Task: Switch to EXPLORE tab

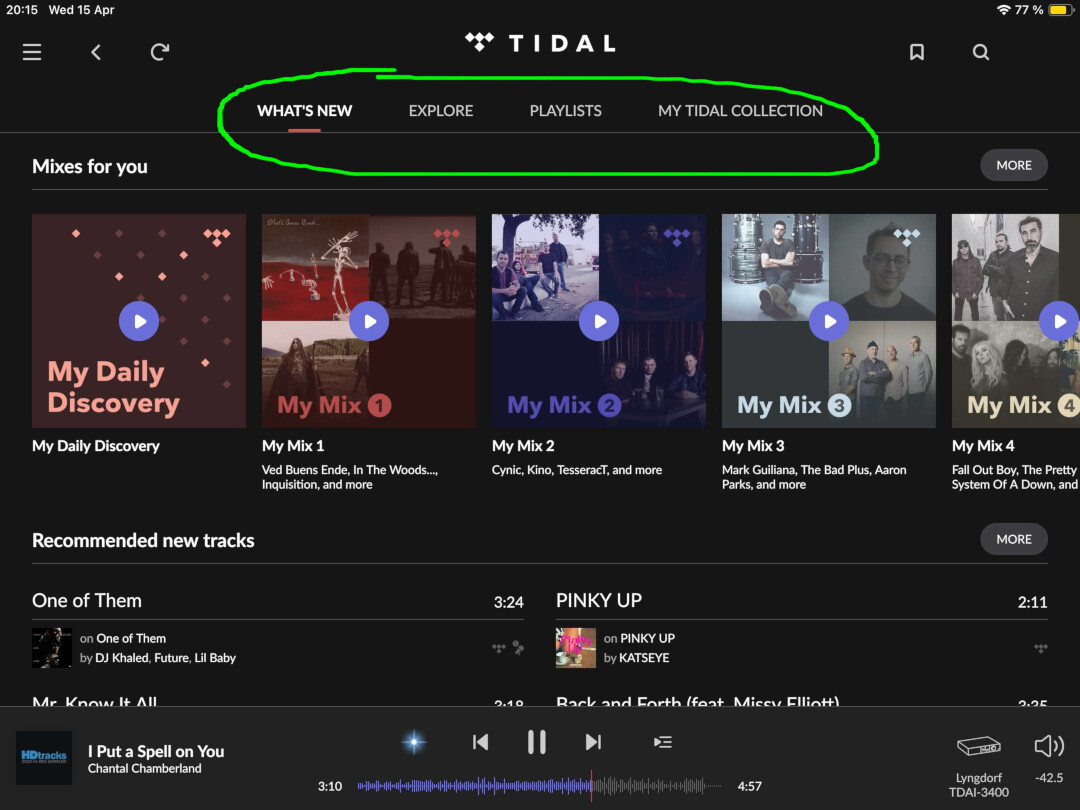Action: [x=441, y=111]
